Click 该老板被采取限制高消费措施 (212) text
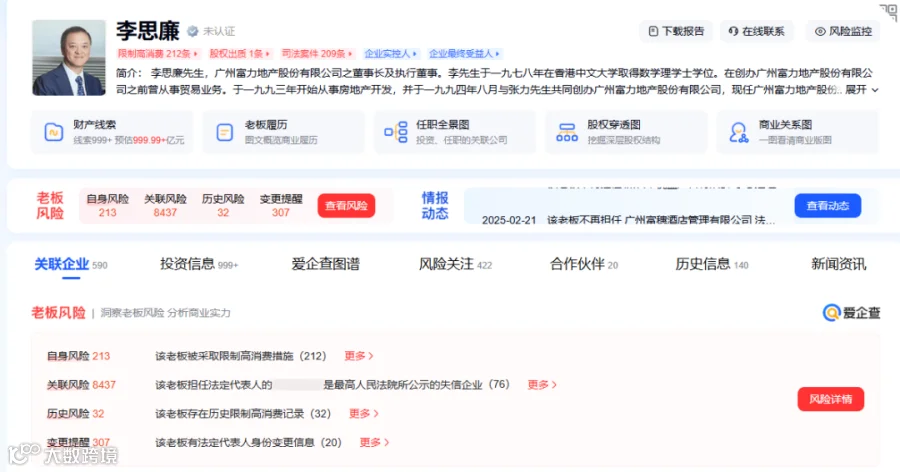The width and height of the screenshot is (900, 472). click(240, 356)
